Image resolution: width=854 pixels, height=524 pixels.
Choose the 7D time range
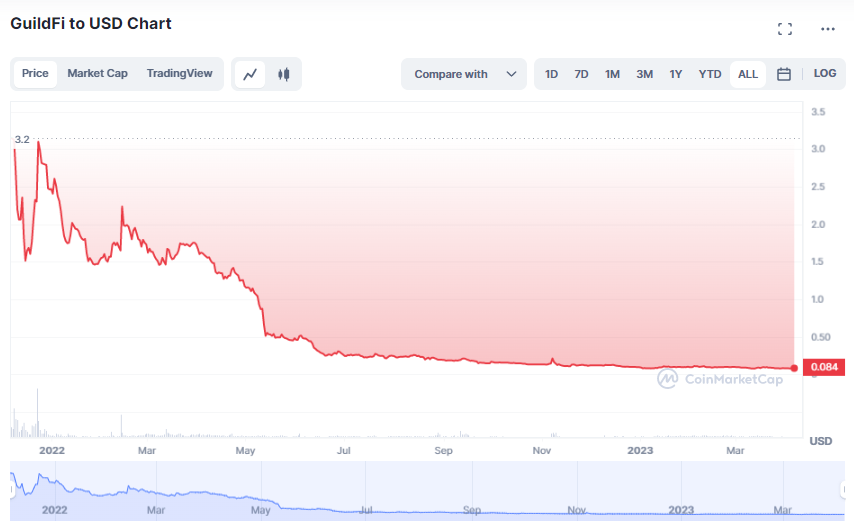click(x=581, y=74)
